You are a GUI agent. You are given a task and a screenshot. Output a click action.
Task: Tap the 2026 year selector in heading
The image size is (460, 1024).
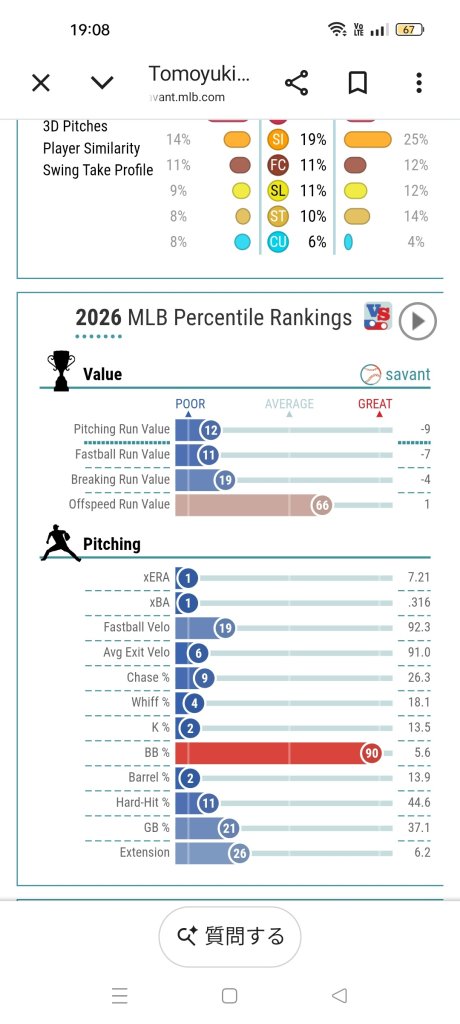pyautogui.click(x=99, y=318)
